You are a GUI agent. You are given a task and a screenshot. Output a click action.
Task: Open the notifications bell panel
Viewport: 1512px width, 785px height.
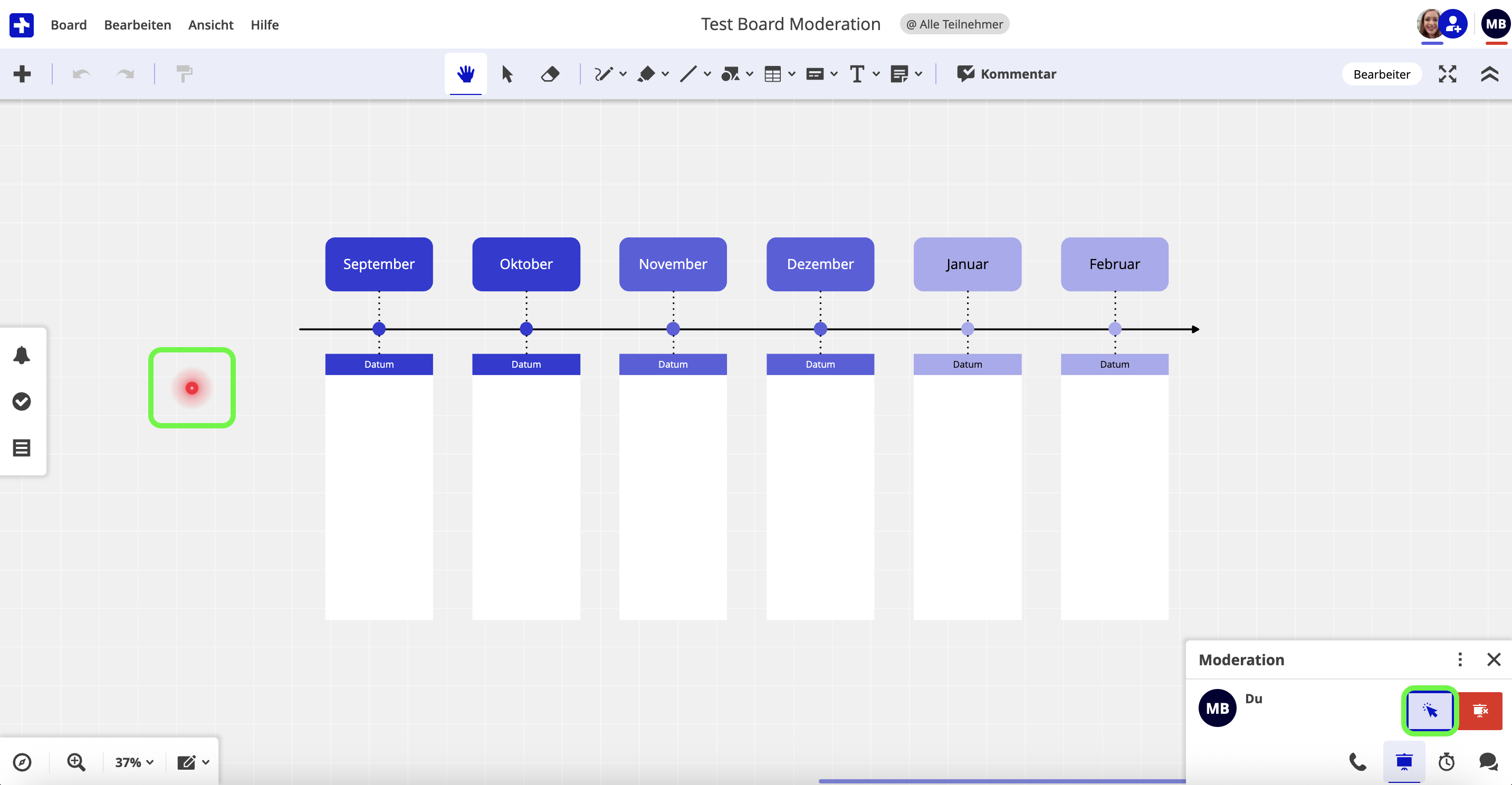tap(22, 355)
